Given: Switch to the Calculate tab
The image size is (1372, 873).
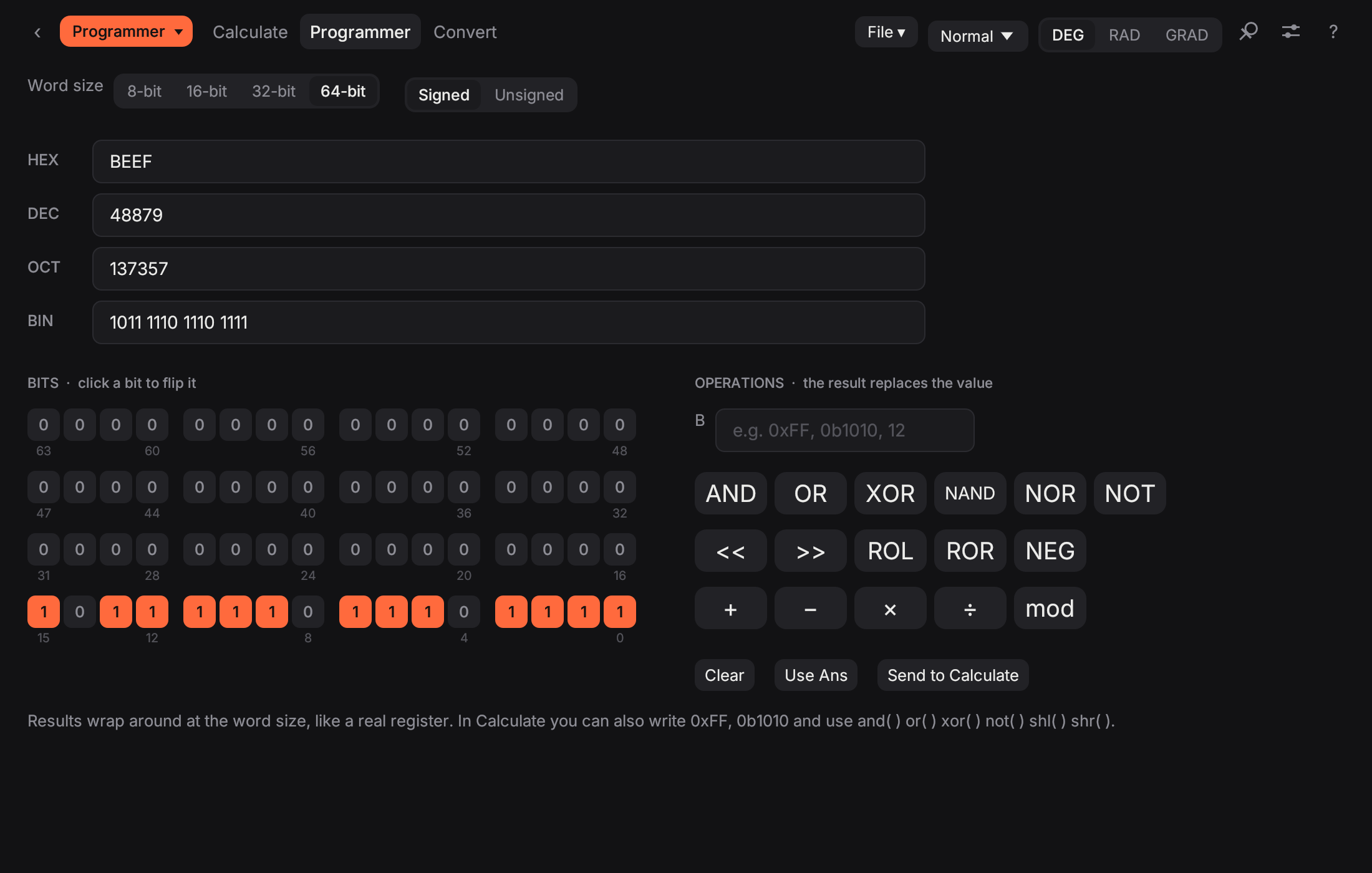Looking at the screenshot, I should pos(250,32).
